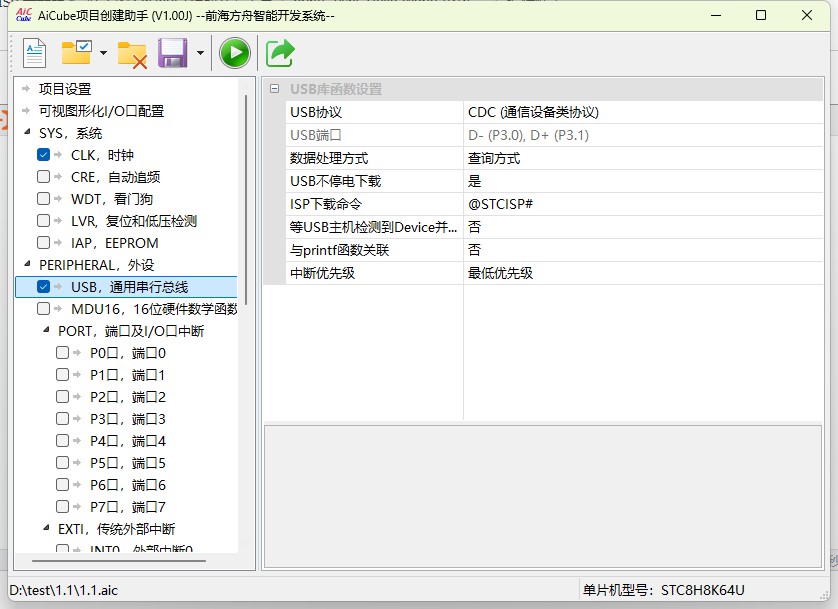Click the open project folder icon
This screenshot has width=838, height=609.
76,53
